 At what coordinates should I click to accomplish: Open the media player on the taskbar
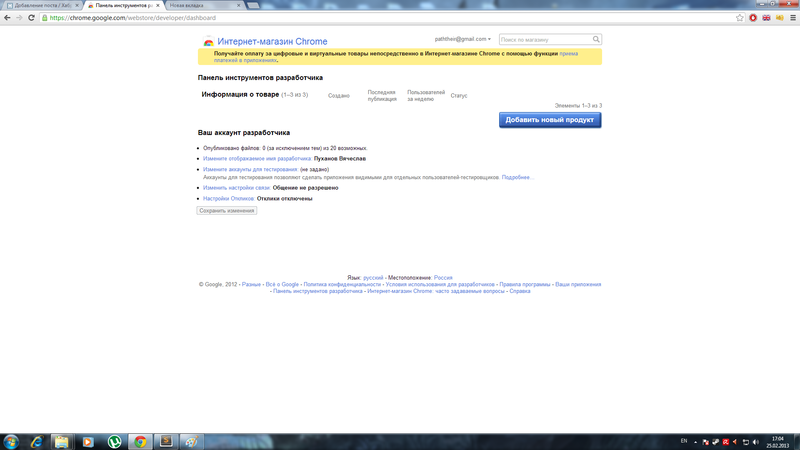coord(88,441)
